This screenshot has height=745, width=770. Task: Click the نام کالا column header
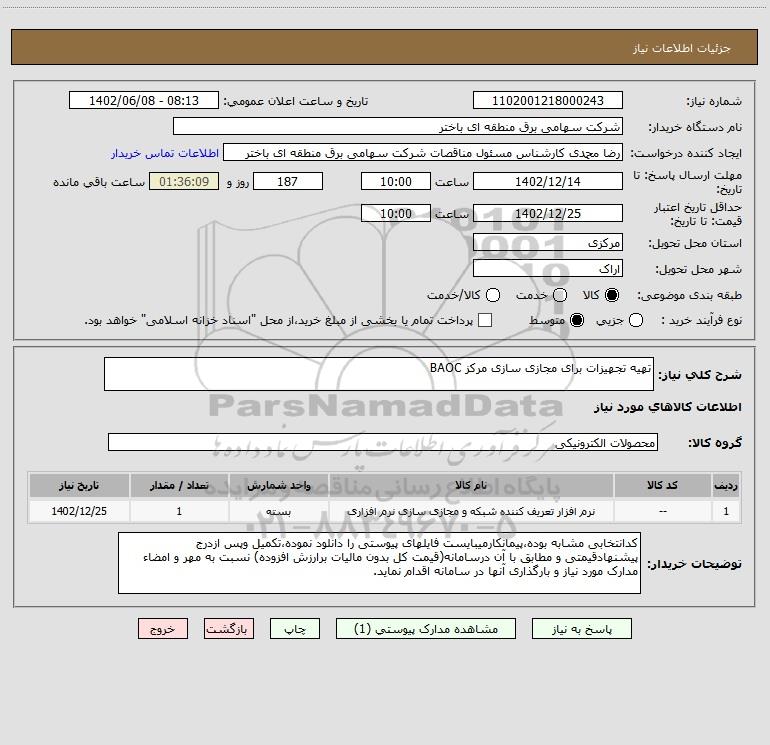470,485
